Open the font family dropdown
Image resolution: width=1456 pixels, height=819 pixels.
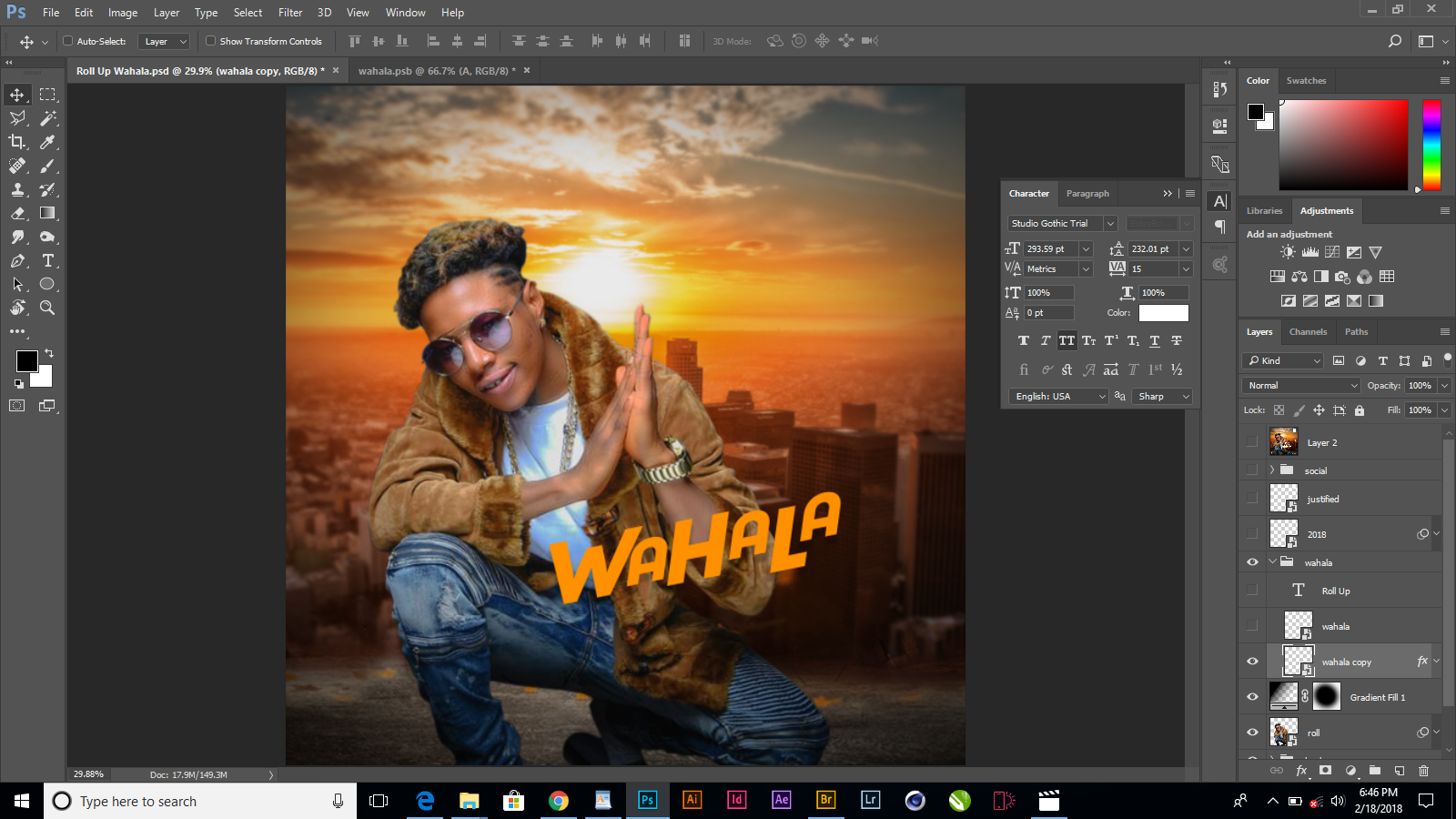(x=1110, y=223)
